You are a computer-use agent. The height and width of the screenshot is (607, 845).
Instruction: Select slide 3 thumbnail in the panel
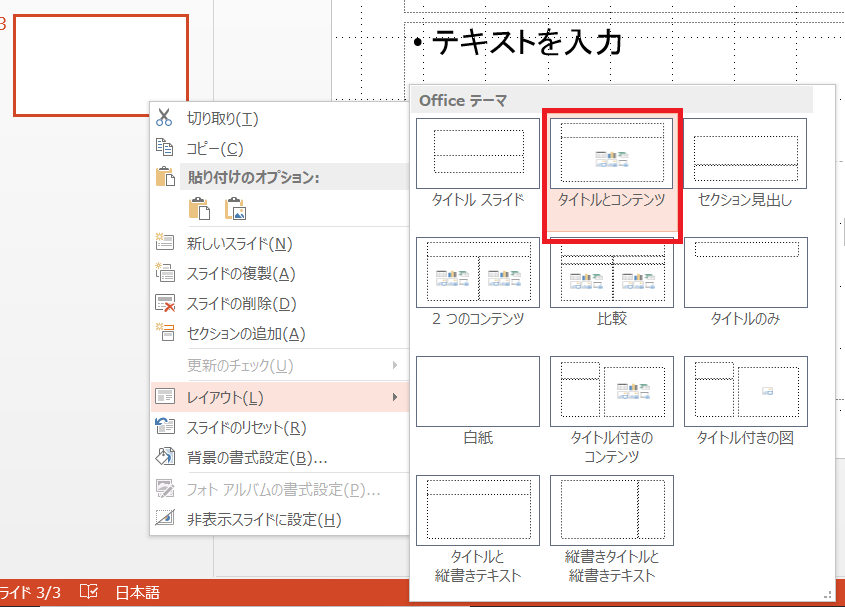coord(101,65)
